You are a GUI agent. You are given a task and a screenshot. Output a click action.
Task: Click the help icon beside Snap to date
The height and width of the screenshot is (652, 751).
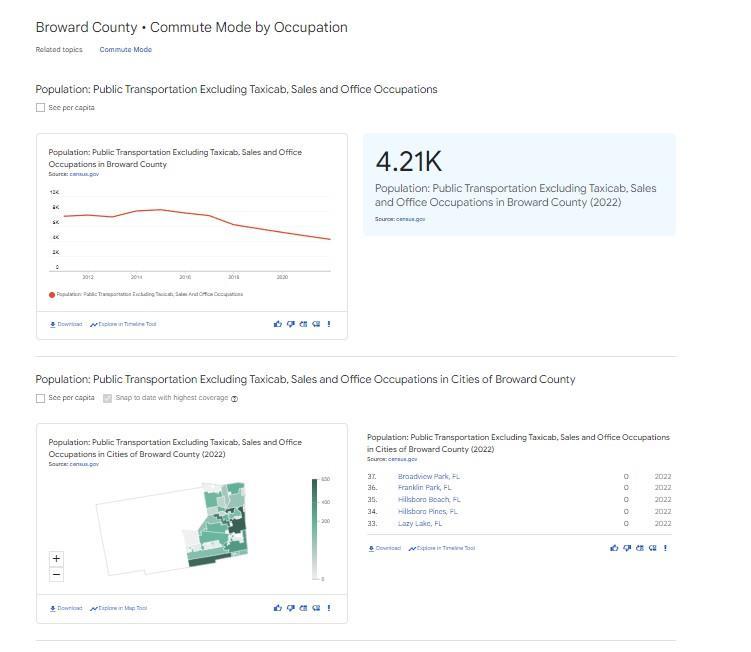point(234,398)
